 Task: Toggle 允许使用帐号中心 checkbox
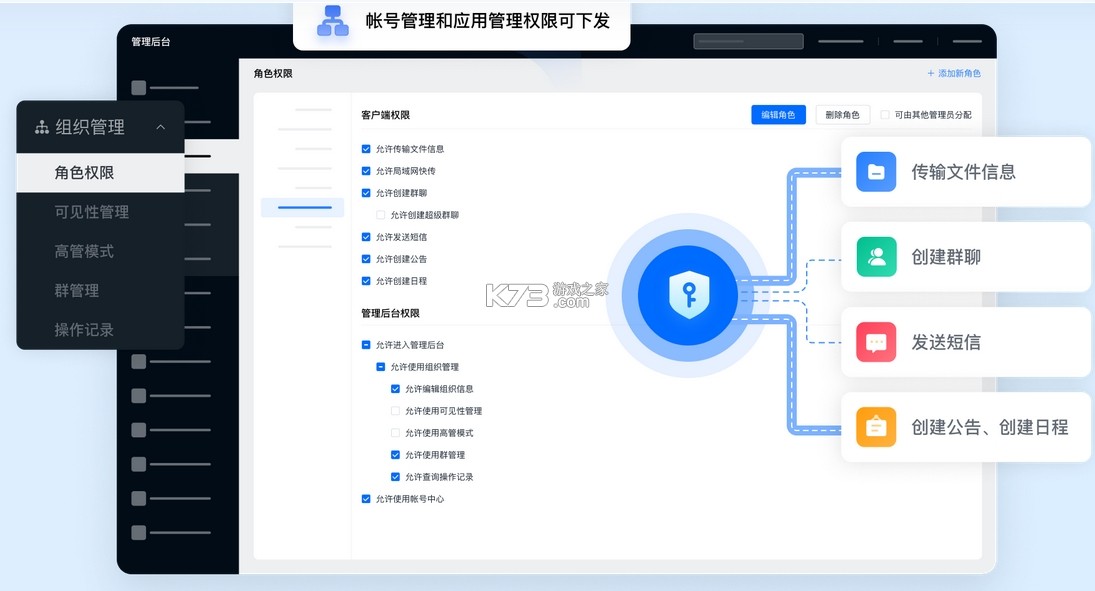[x=366, y=499]
